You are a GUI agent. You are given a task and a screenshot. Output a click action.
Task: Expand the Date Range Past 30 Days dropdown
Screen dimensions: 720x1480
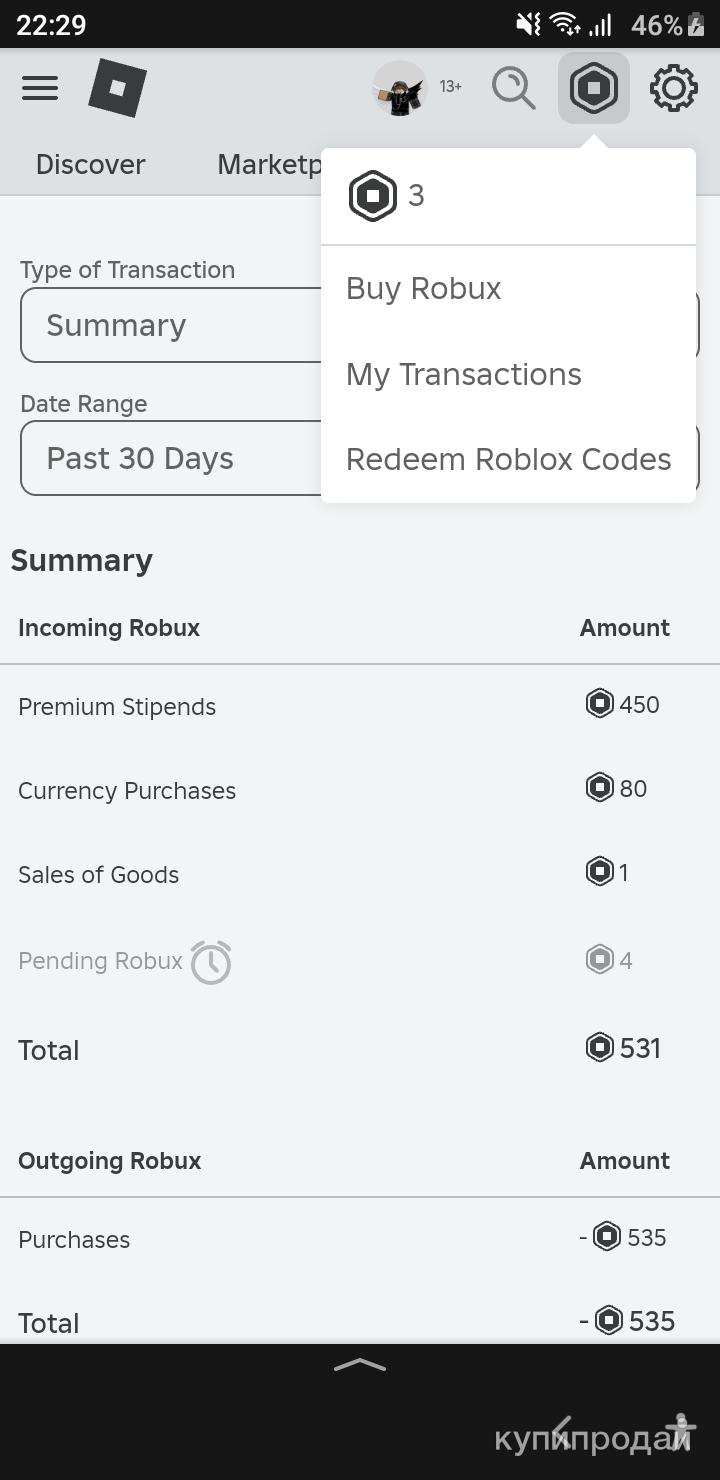170,458
